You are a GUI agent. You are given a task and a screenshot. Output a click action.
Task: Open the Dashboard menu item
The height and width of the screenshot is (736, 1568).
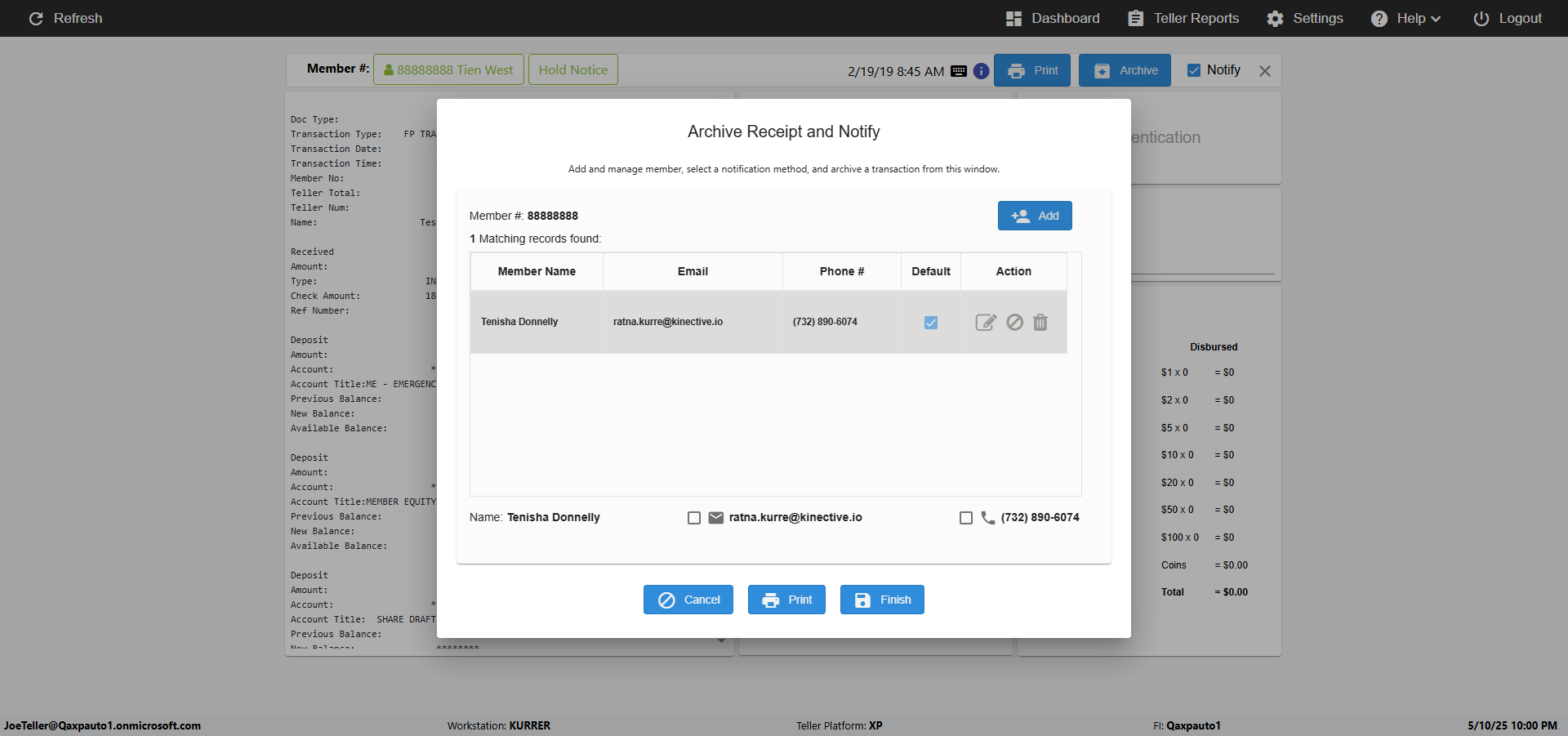pyautogui.click(x=1053, y=18)
